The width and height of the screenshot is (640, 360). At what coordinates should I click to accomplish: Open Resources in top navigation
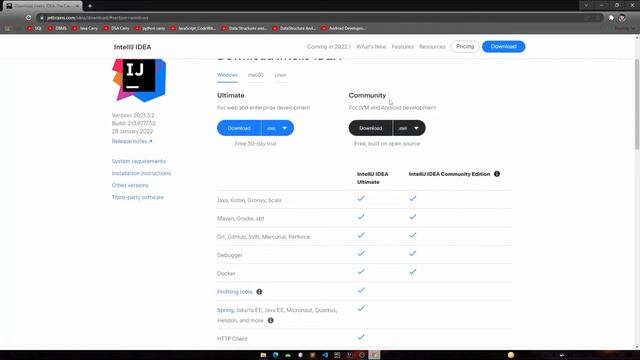[x=432, y=47]
